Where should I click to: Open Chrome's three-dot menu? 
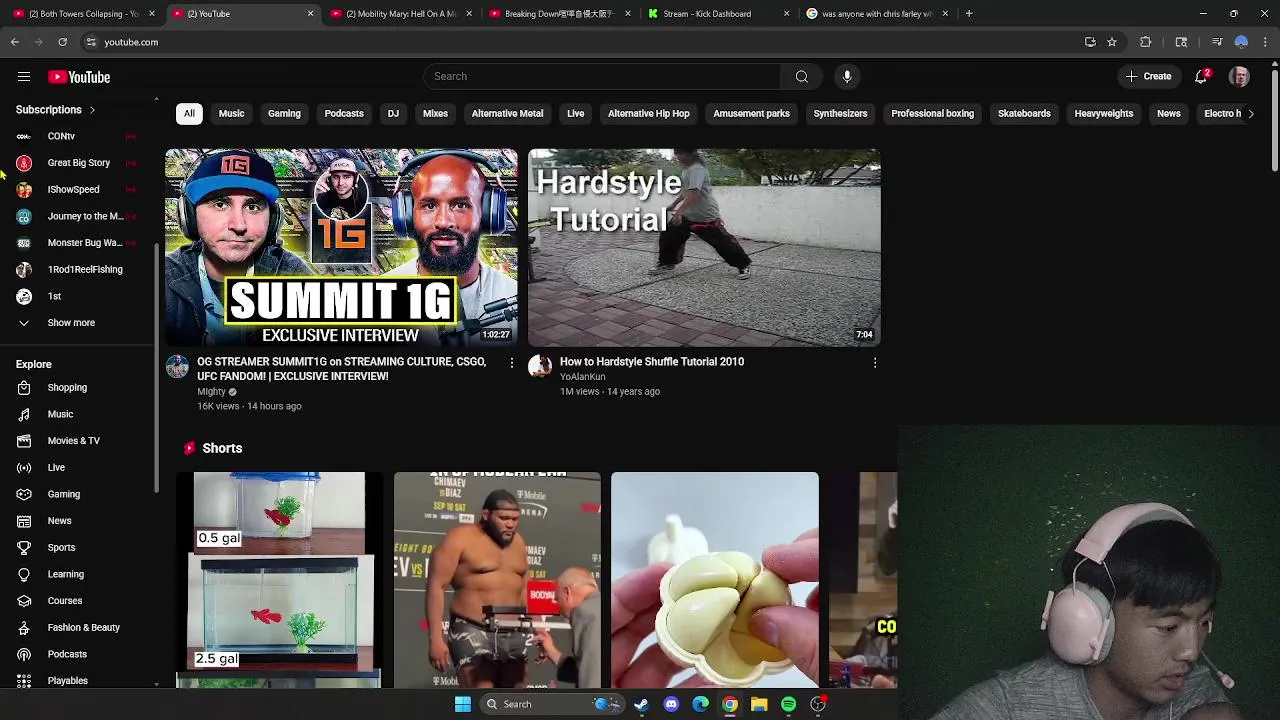pos(1266,42)
